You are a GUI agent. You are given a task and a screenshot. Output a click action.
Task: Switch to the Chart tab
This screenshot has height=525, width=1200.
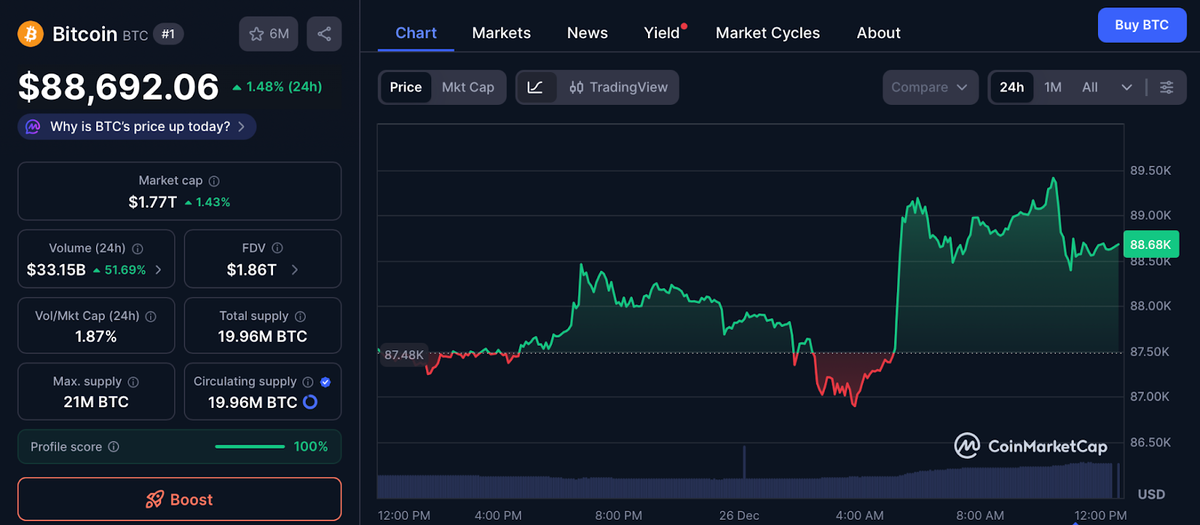pyautogui.click(x=416, y=33)
